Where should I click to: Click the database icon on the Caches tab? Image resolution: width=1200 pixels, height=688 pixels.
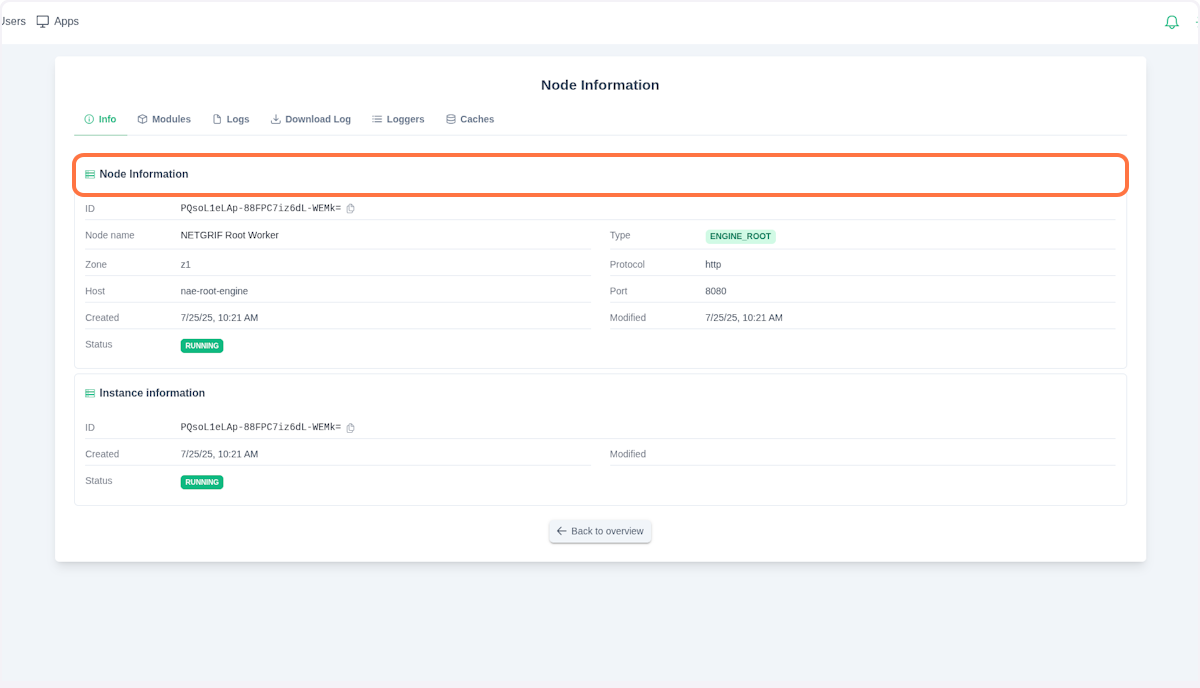coord(450,118)
